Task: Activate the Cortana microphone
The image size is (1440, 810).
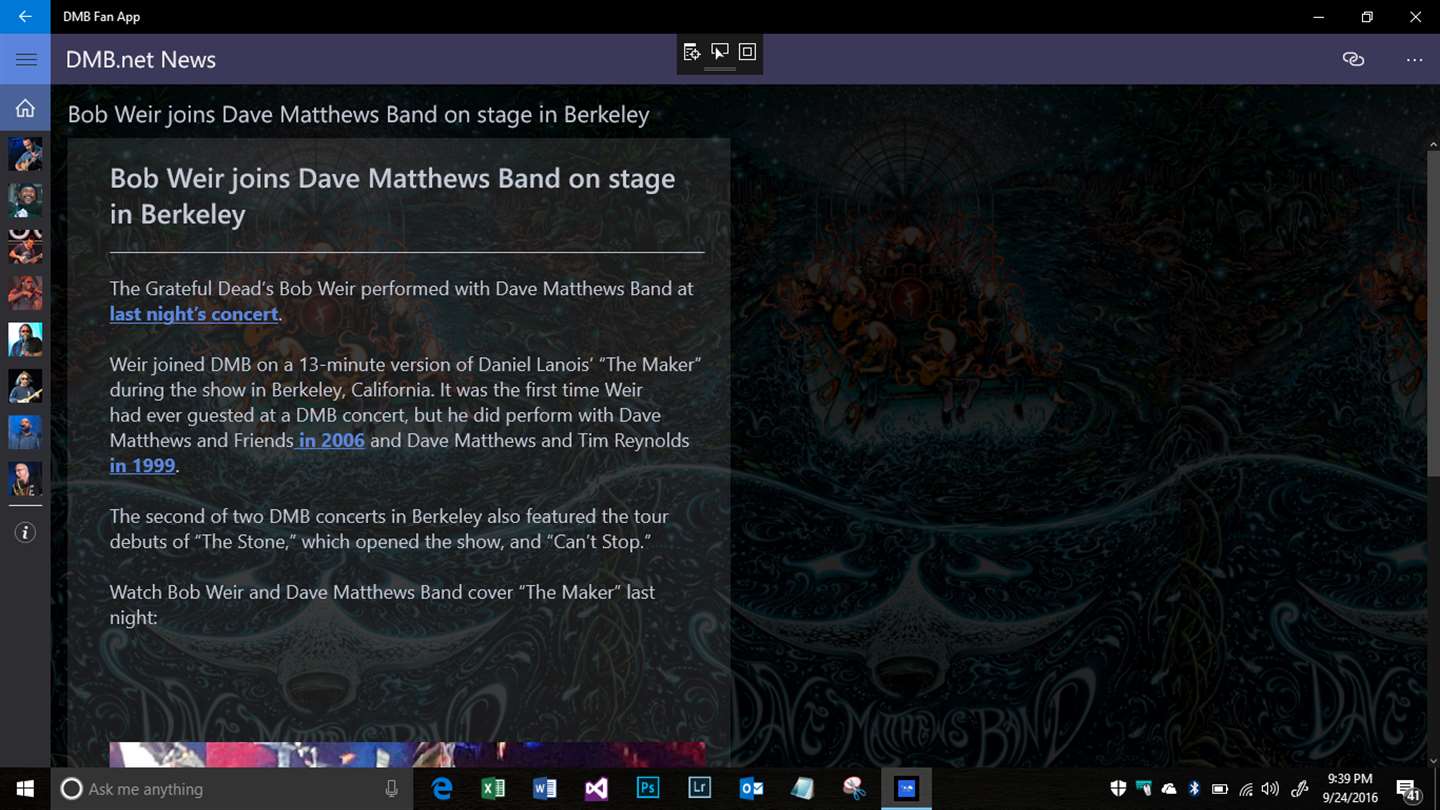Action: 391,789
